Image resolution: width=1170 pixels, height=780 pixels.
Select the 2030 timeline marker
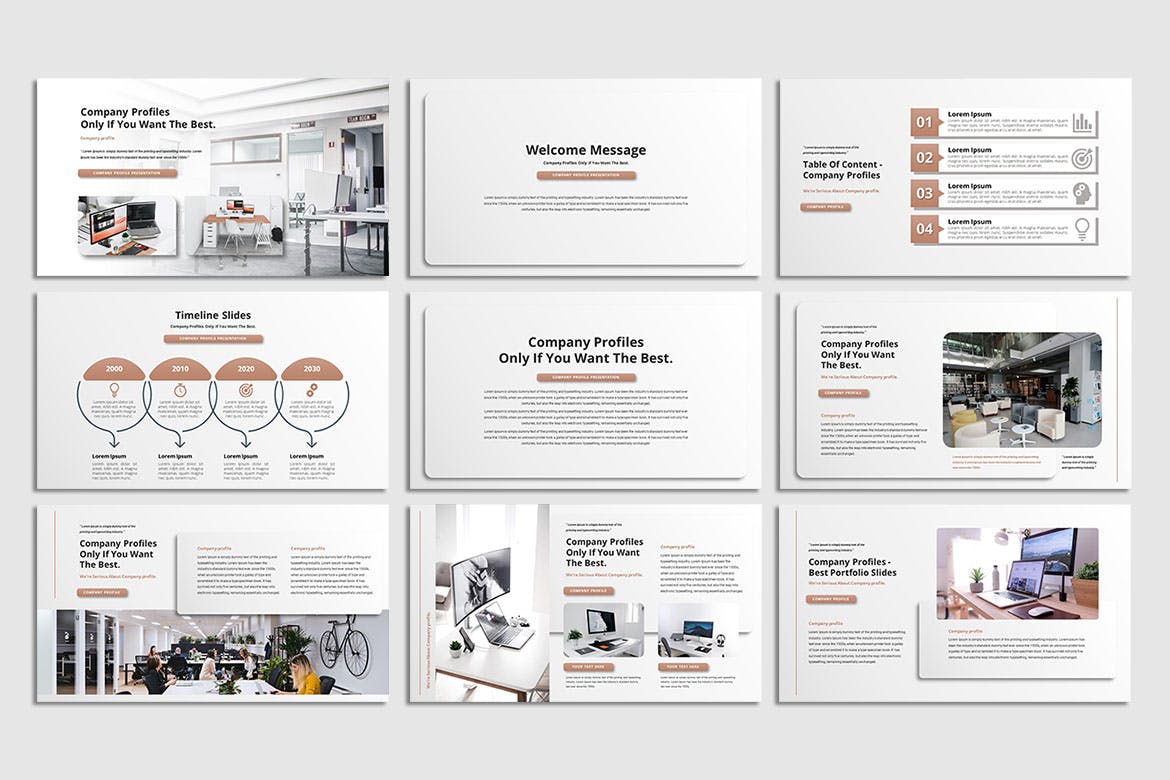pos(311,368)
